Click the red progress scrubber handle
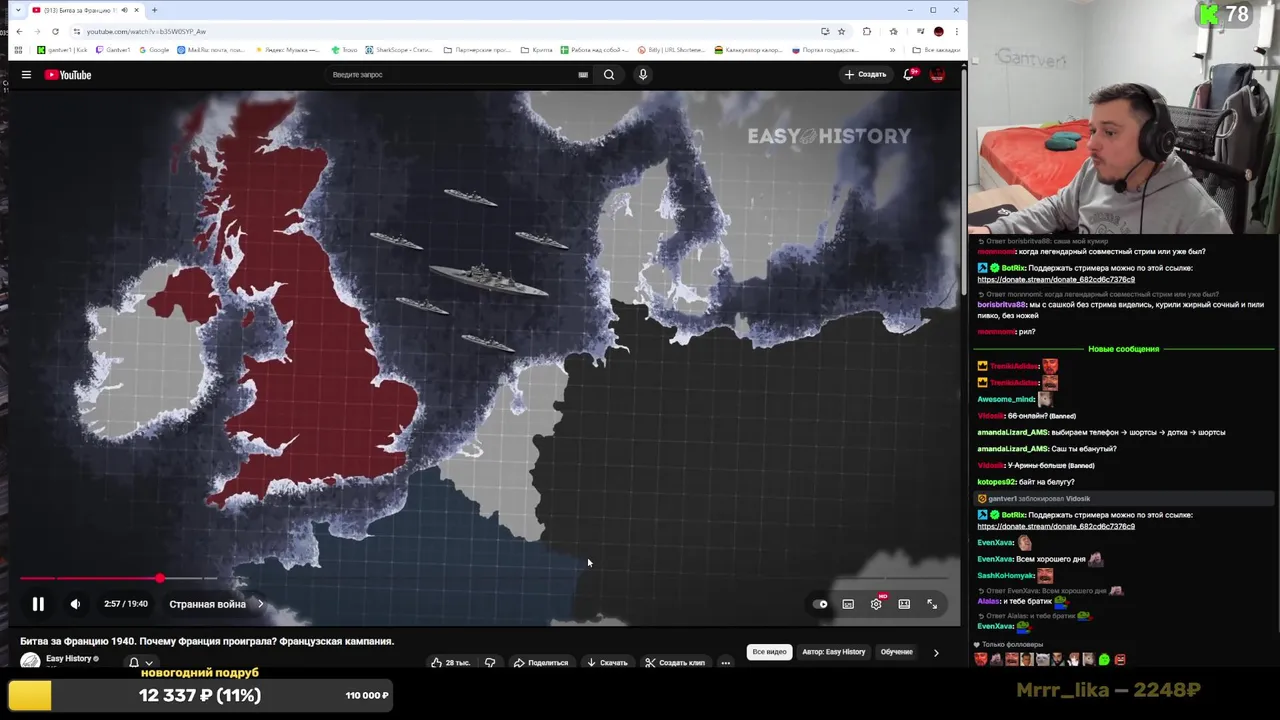This screenshot has width=1280, height=720. (x=160, y=579)
